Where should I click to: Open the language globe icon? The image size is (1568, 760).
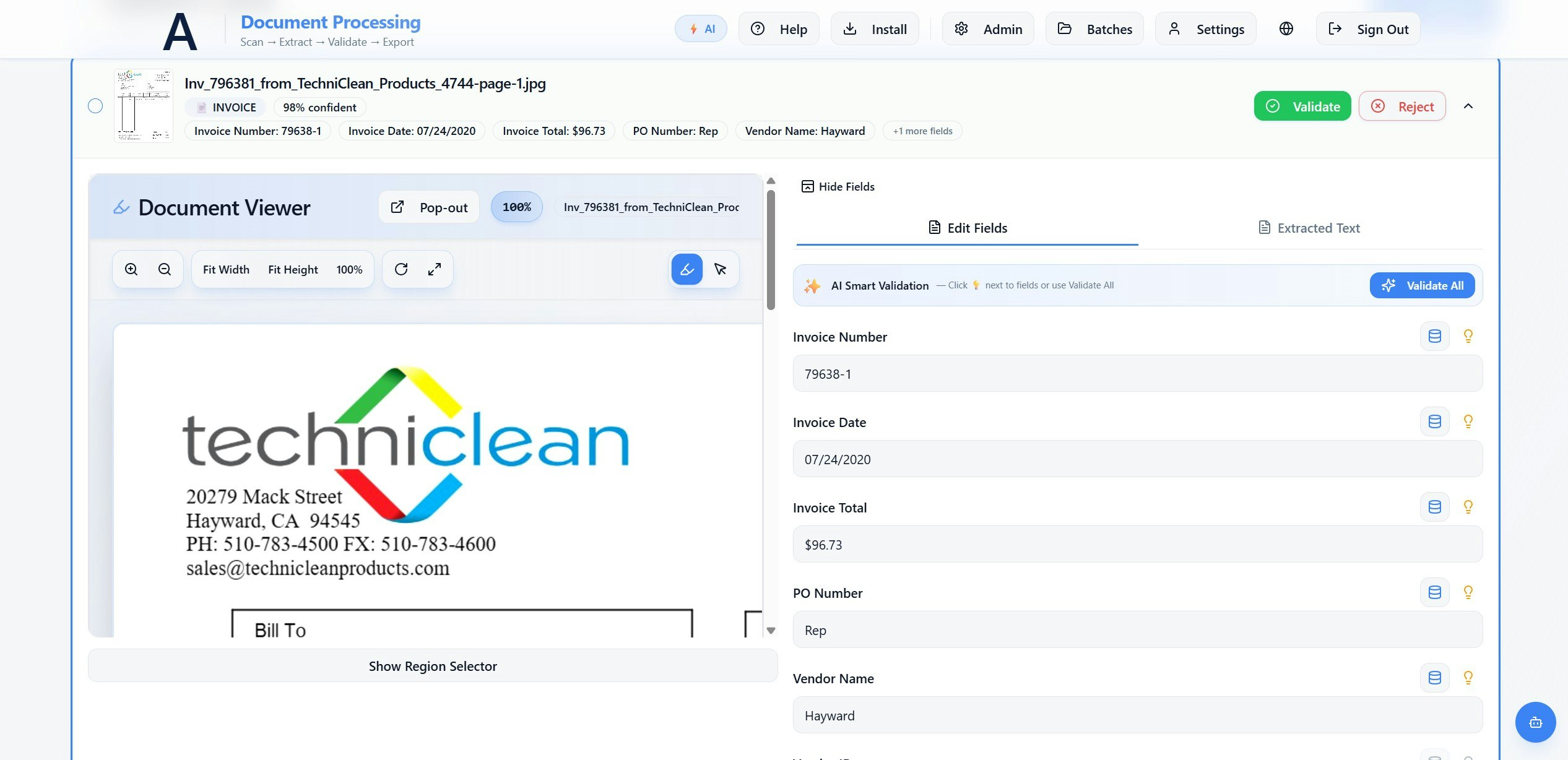pyautogui.click(x=1286, y=28)
